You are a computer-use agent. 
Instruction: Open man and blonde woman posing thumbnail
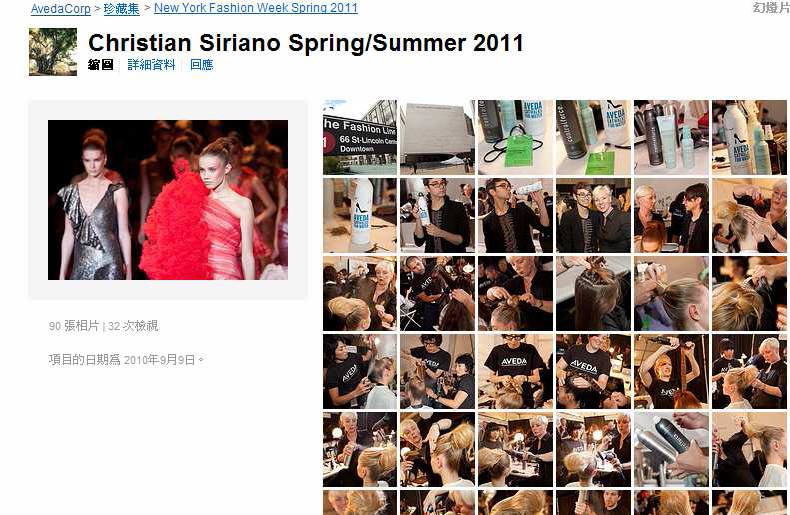593,215
